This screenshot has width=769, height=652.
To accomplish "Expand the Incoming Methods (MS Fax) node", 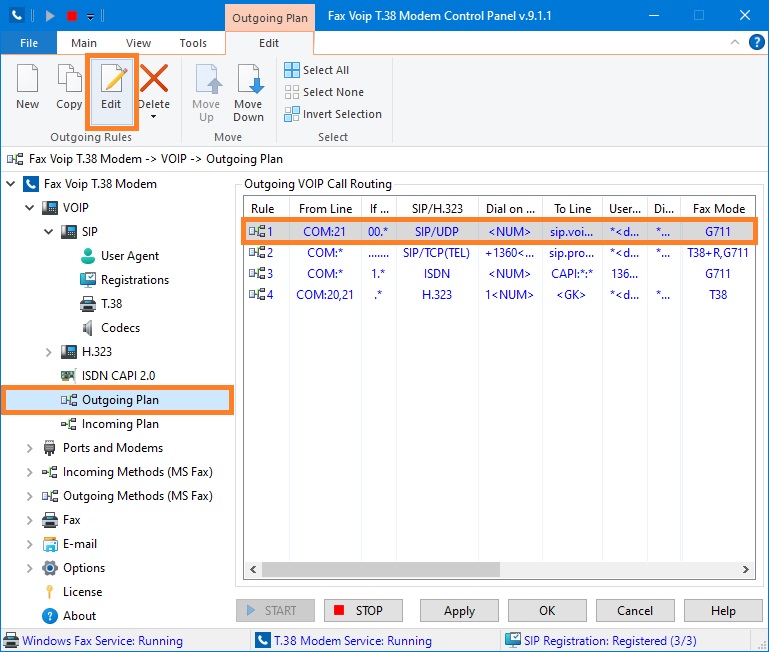I will (x=29, y=472).
